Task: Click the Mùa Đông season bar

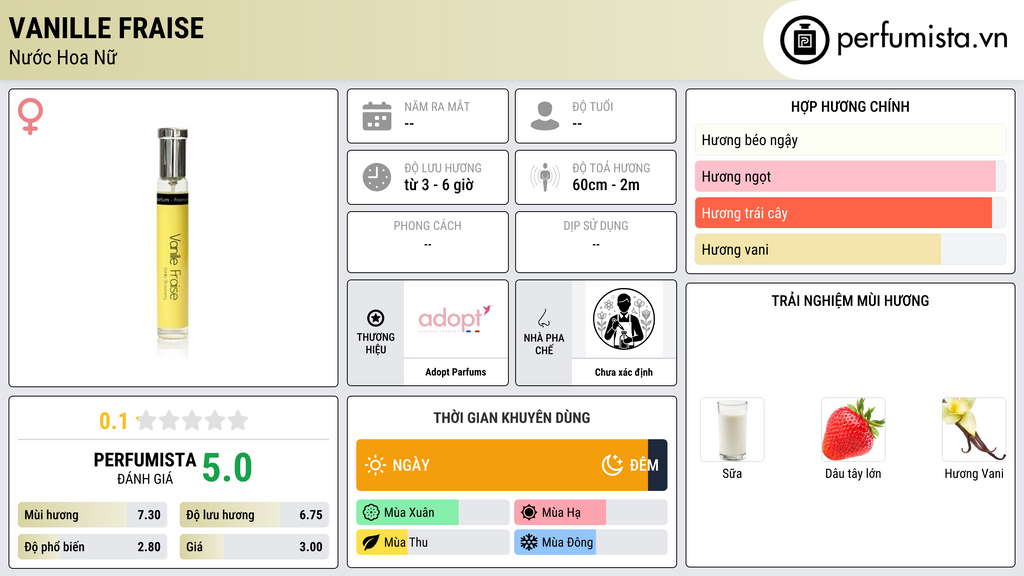Action: [x=590, y=542]
